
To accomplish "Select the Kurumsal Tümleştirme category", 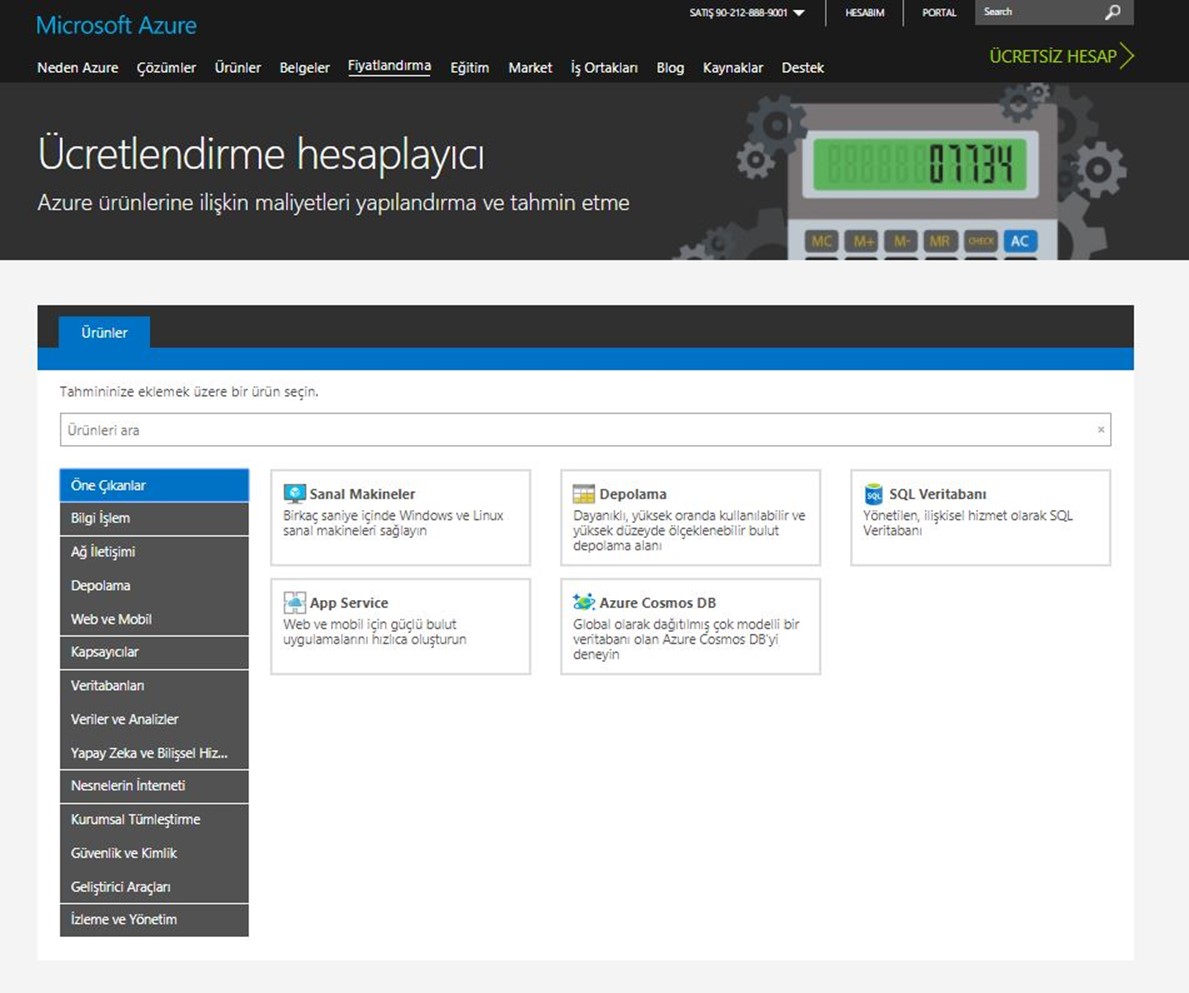I will [154, 819].
